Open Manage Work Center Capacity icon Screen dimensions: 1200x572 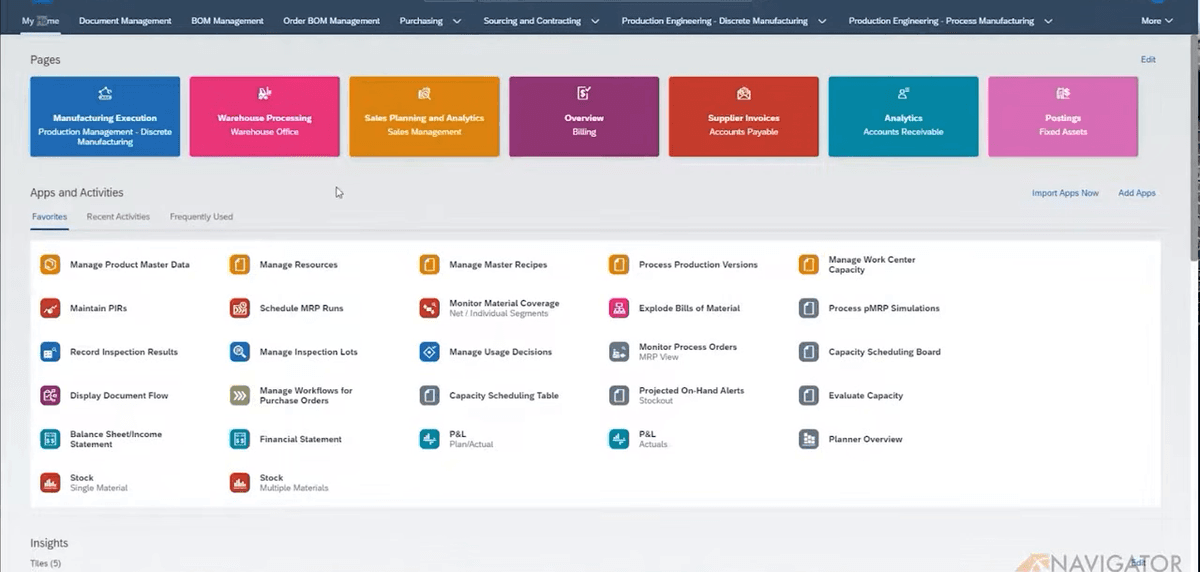tap(809, 265)
